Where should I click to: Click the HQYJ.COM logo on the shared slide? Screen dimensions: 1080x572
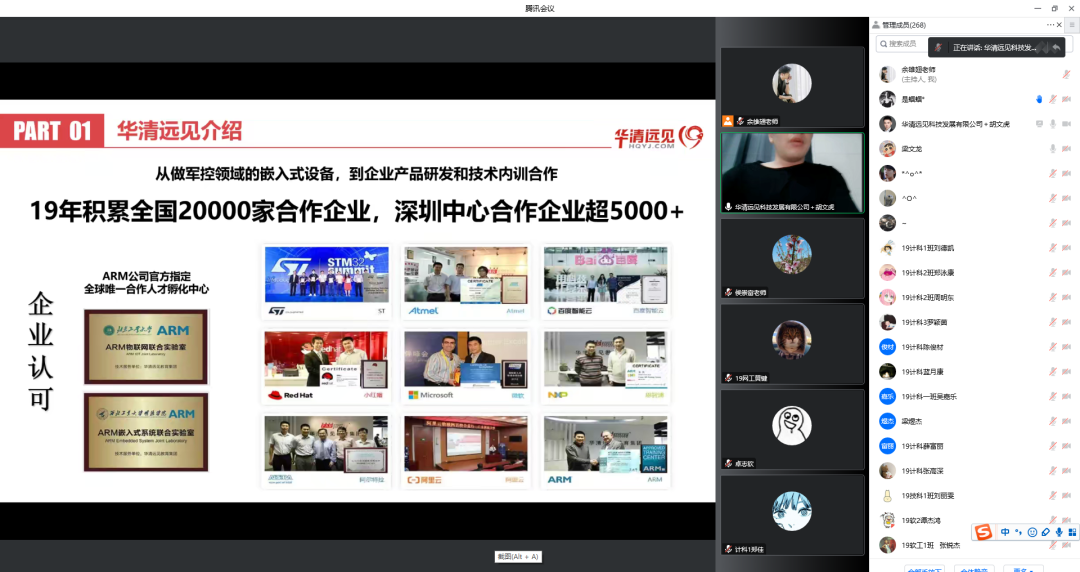[658, 137]
